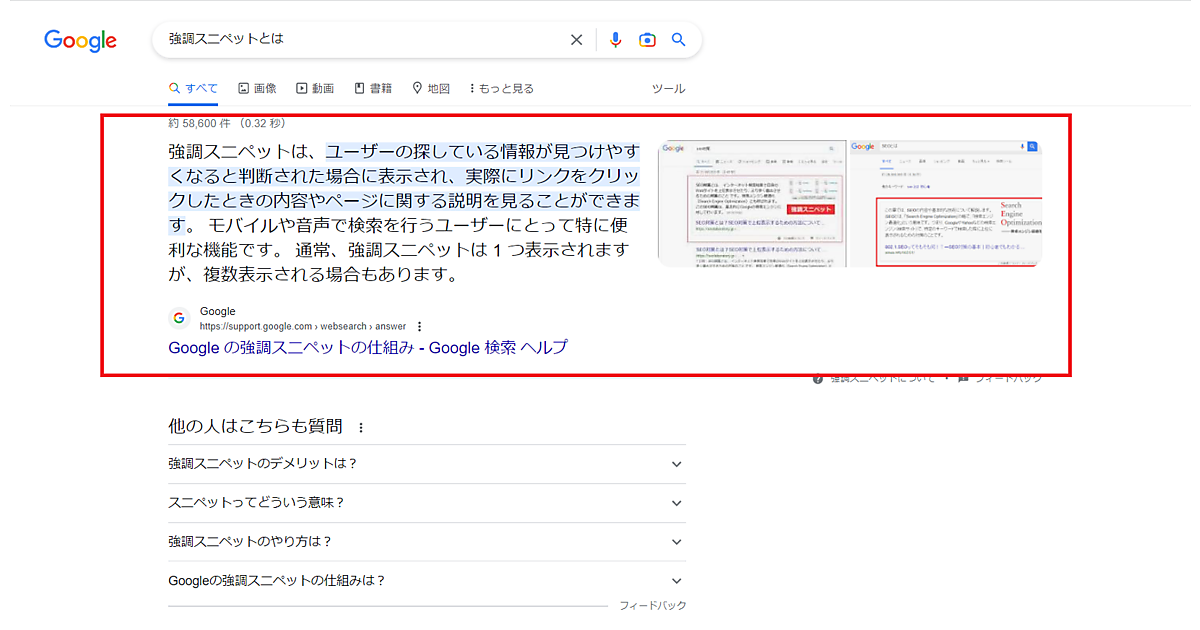Click the Google favicon in the result

tap(179, 318)
